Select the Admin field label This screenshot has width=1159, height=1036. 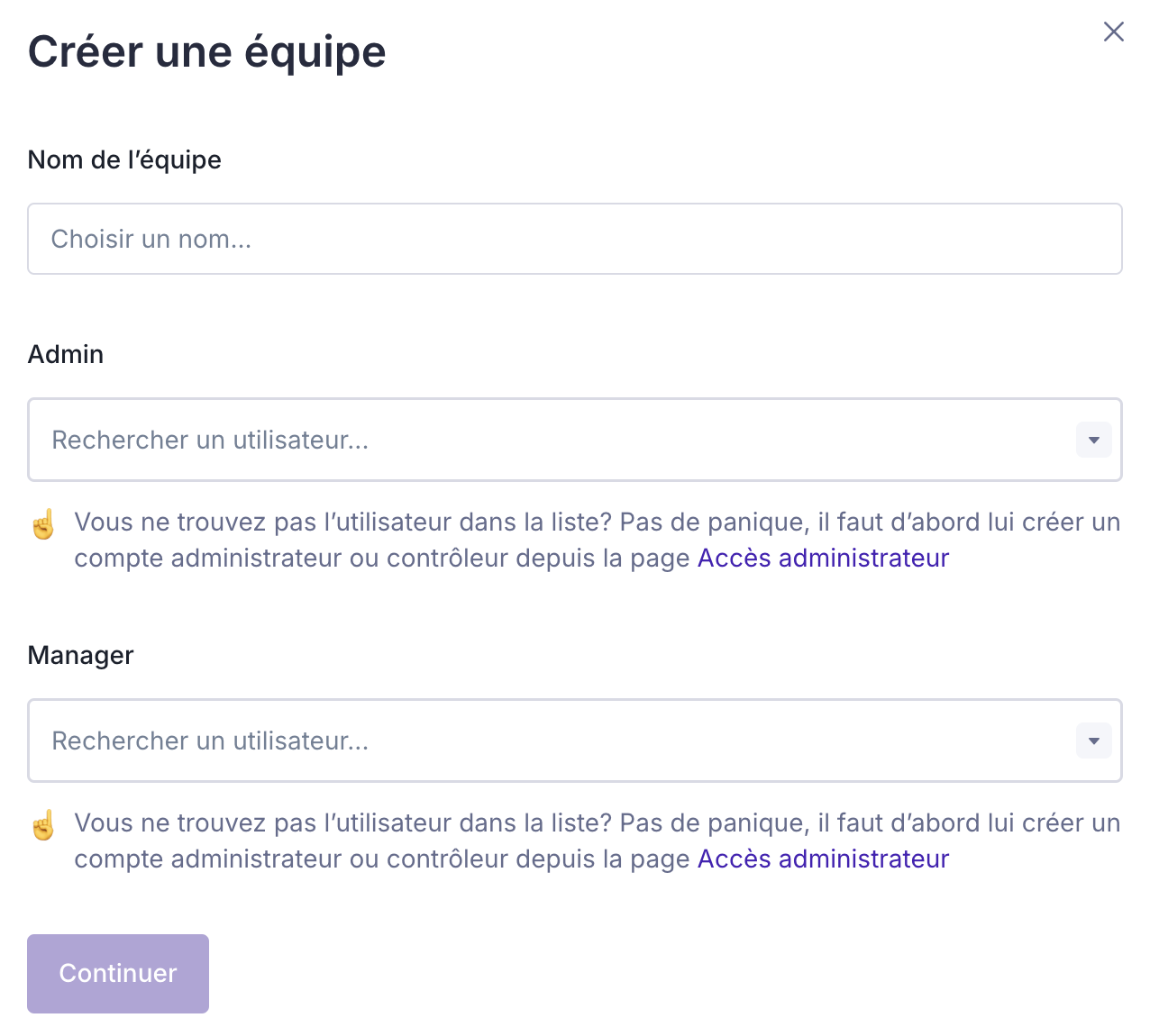66,355
